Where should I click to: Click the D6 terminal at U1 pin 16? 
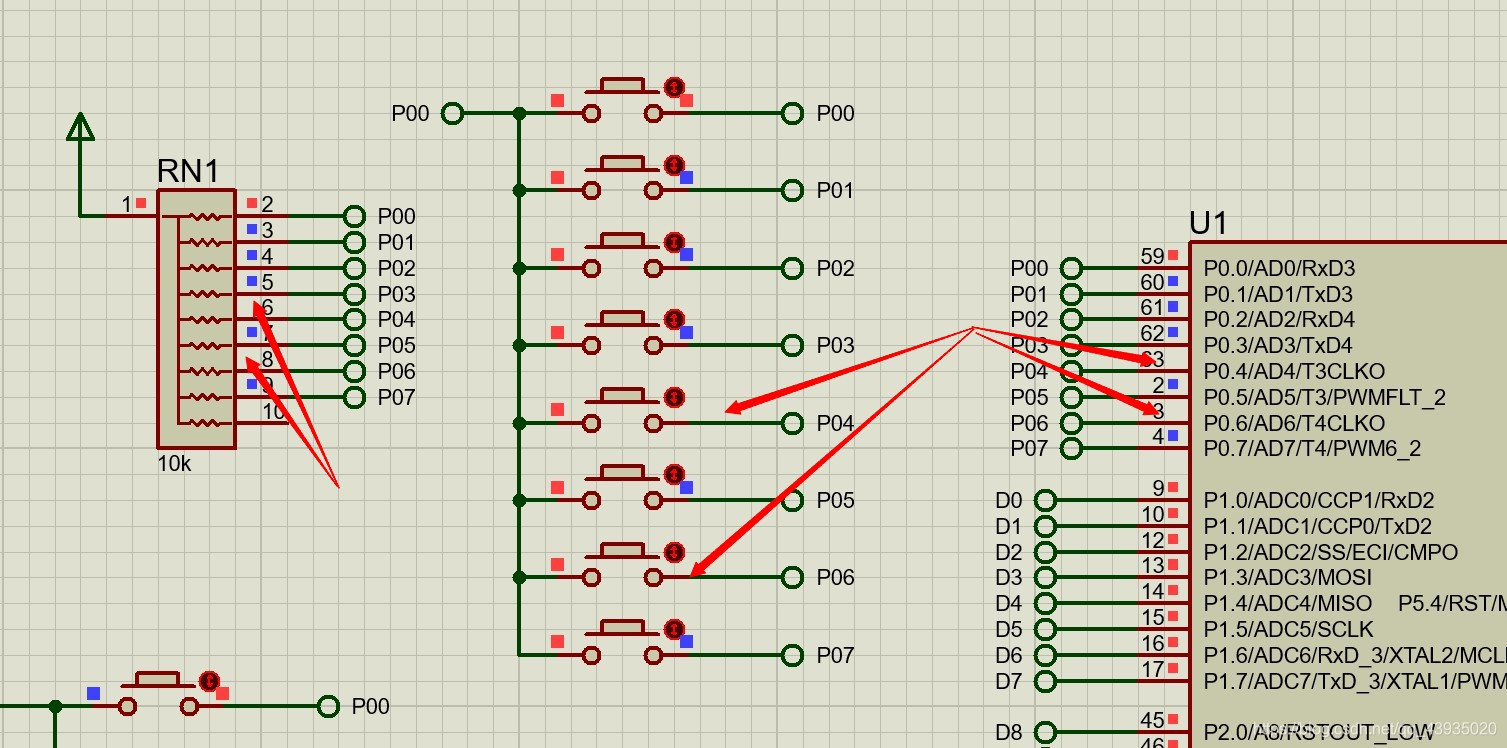[x=1045, y=655]
